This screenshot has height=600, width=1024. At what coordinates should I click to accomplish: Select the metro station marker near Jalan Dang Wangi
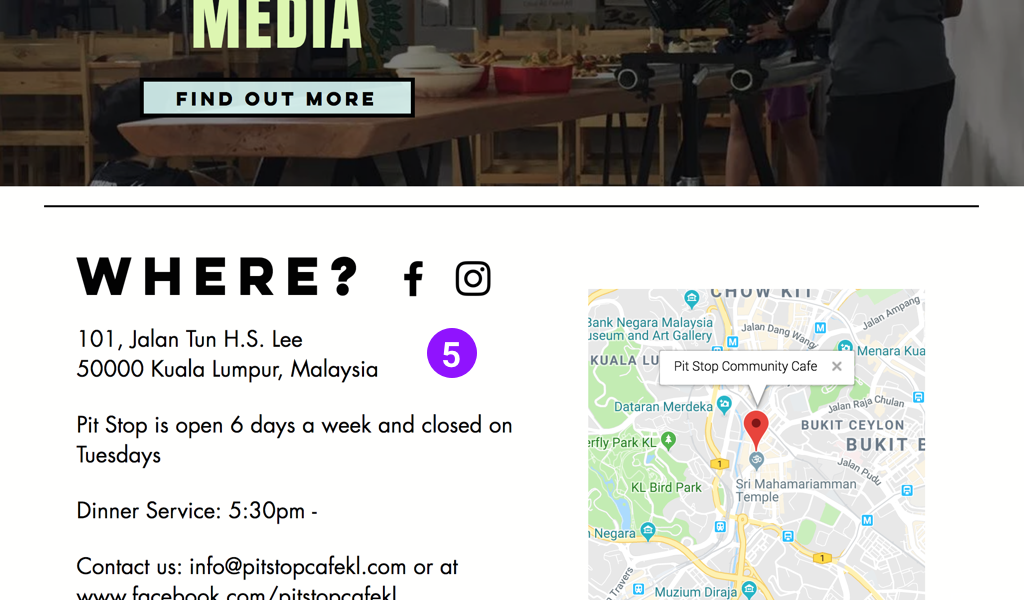[820, 327]
